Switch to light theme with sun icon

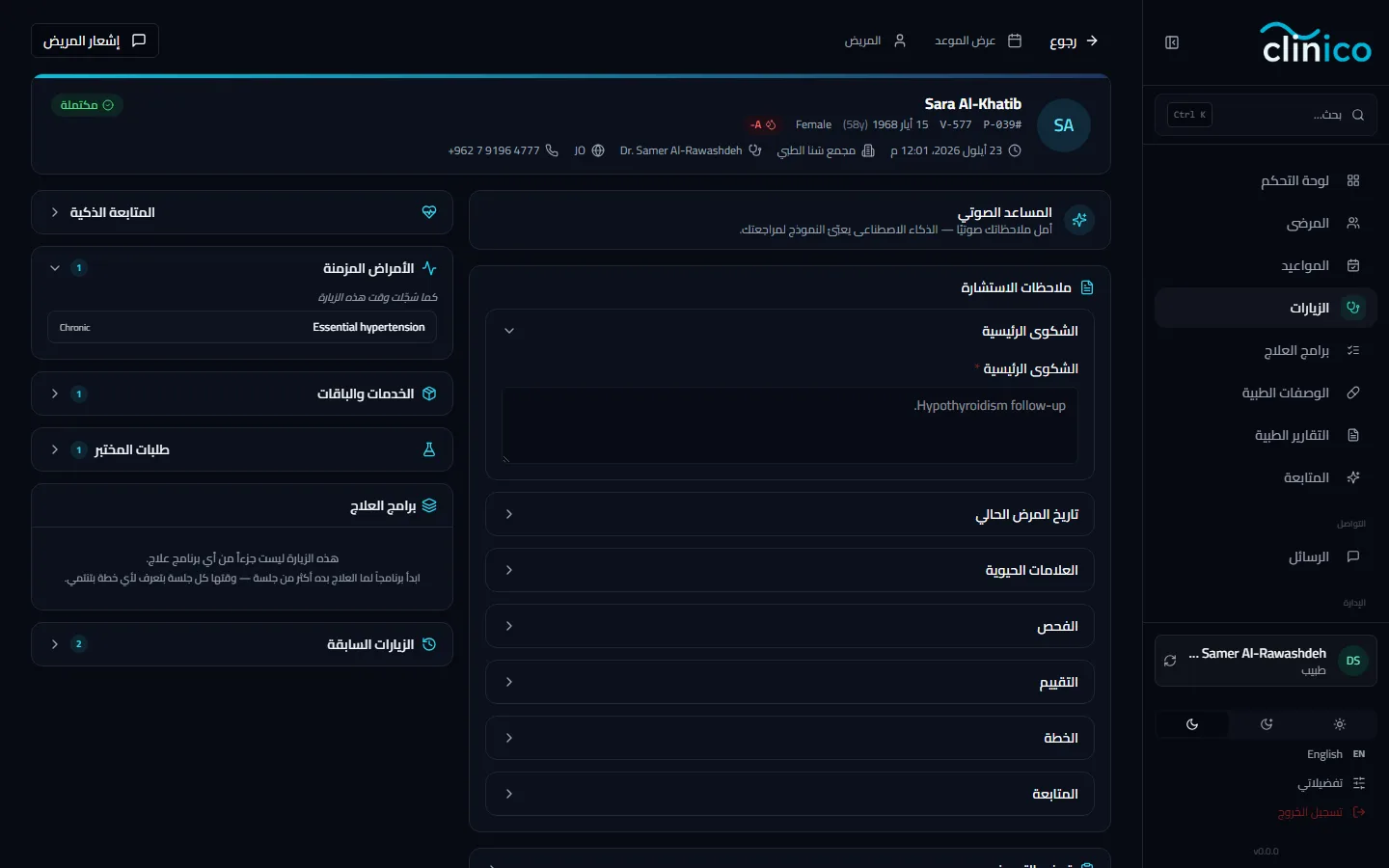[x=1340, y=724]
